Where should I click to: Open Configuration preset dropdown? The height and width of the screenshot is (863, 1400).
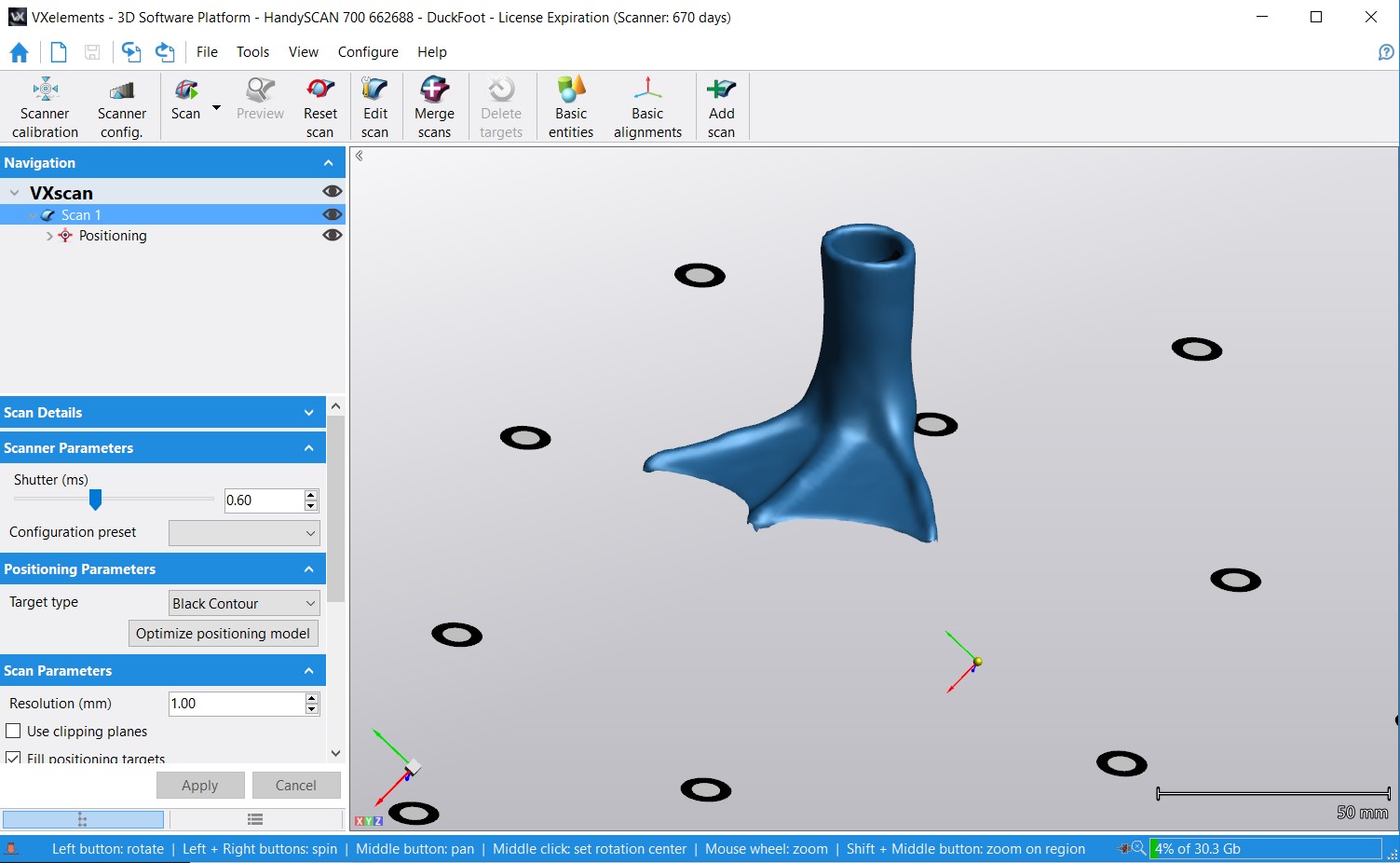click(244, 533)
